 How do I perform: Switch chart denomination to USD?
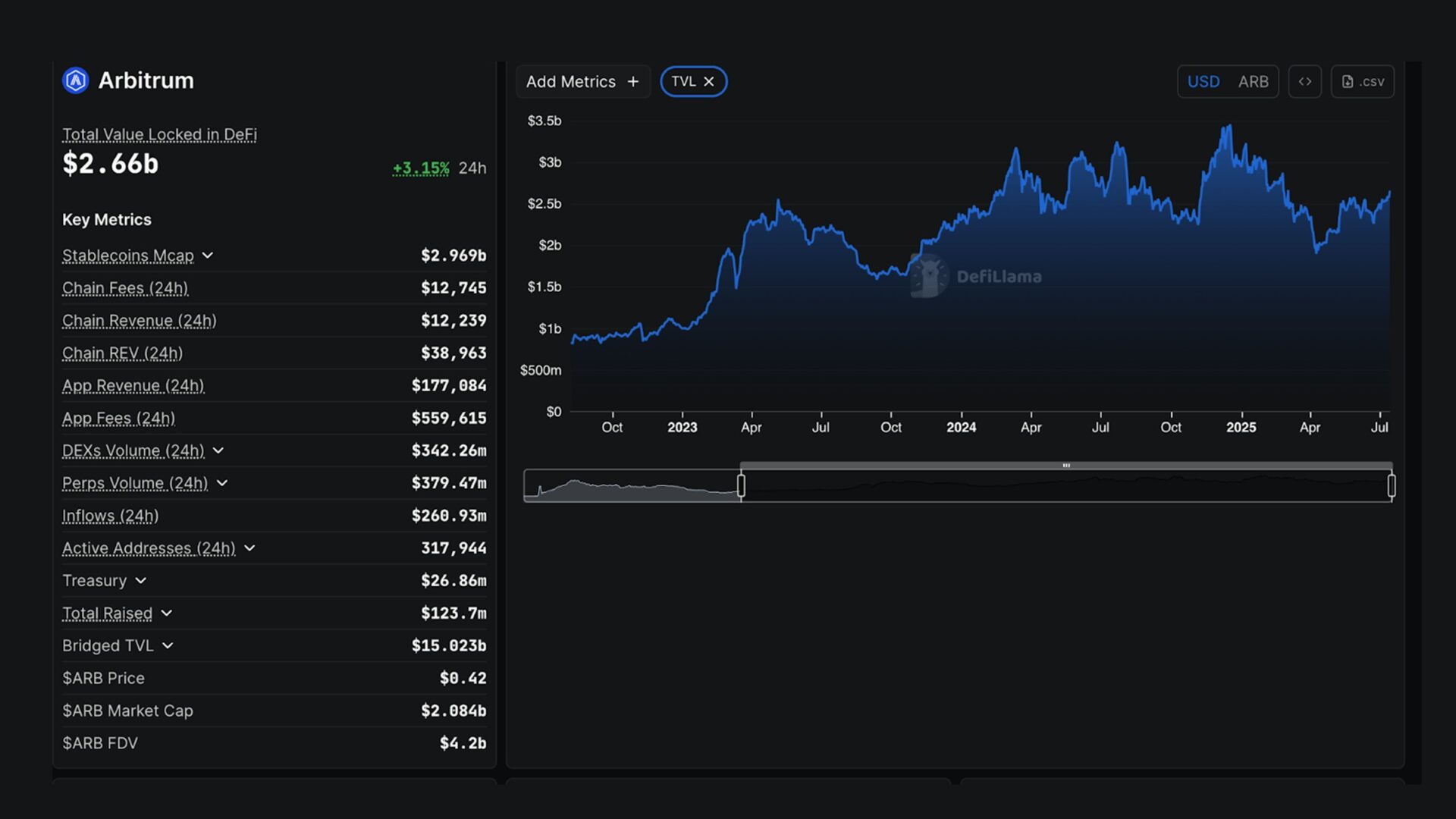(1203, 82)
